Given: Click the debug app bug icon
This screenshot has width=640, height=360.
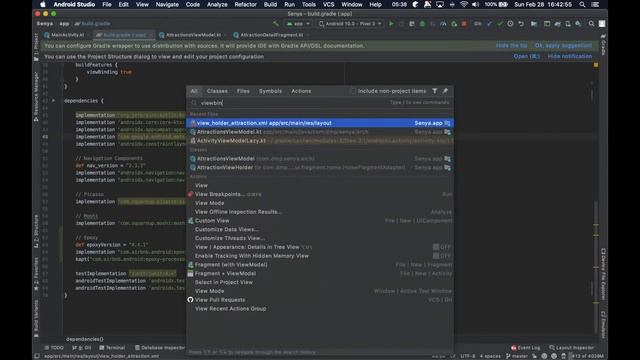Looking at the screenshot, I should [x=422, y=24].
